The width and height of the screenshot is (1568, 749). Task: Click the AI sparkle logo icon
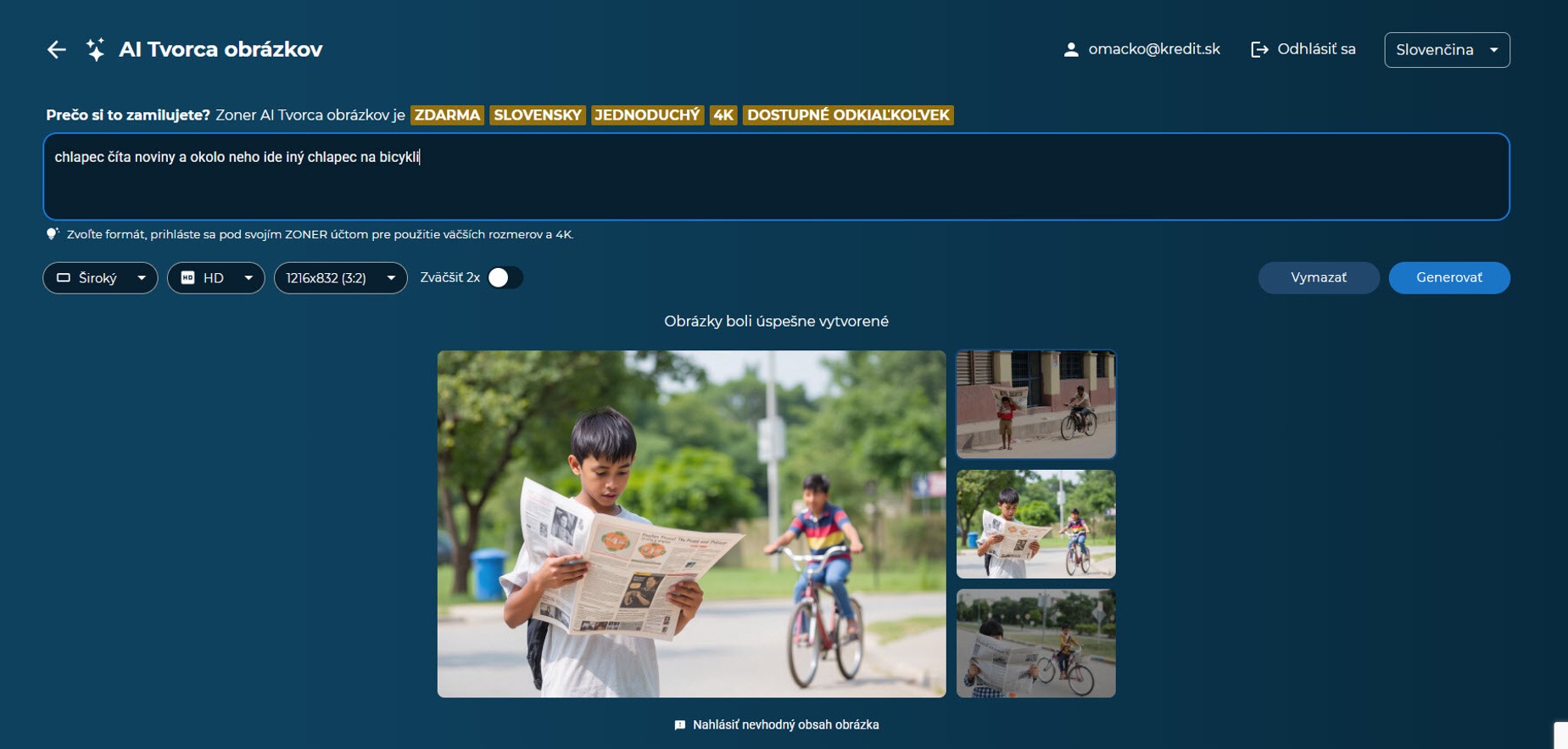[x=96, y=50]
